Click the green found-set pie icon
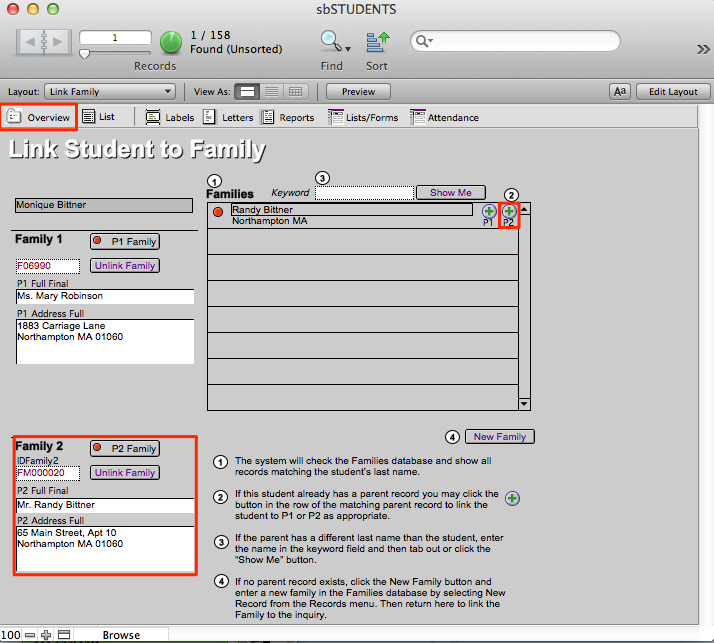This screenshot has width=714, height=643. click(x=171, y=41)
